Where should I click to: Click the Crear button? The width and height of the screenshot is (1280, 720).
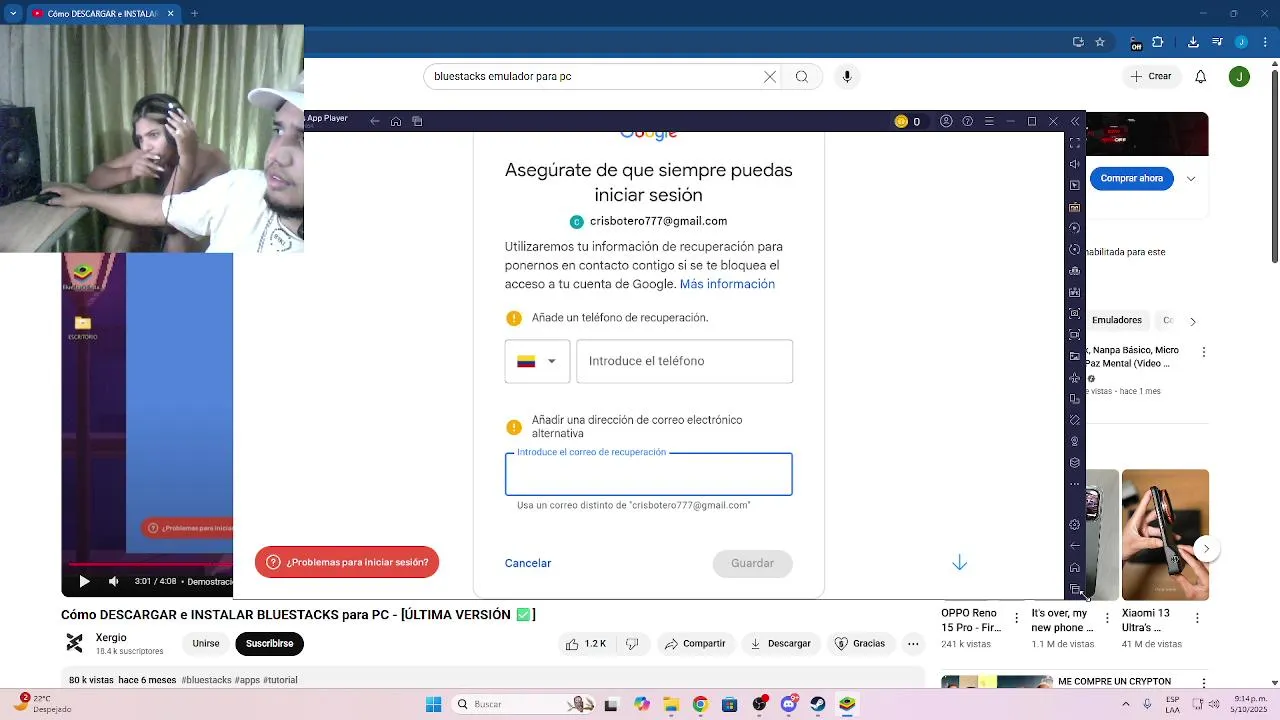(x=1151, y=76)
